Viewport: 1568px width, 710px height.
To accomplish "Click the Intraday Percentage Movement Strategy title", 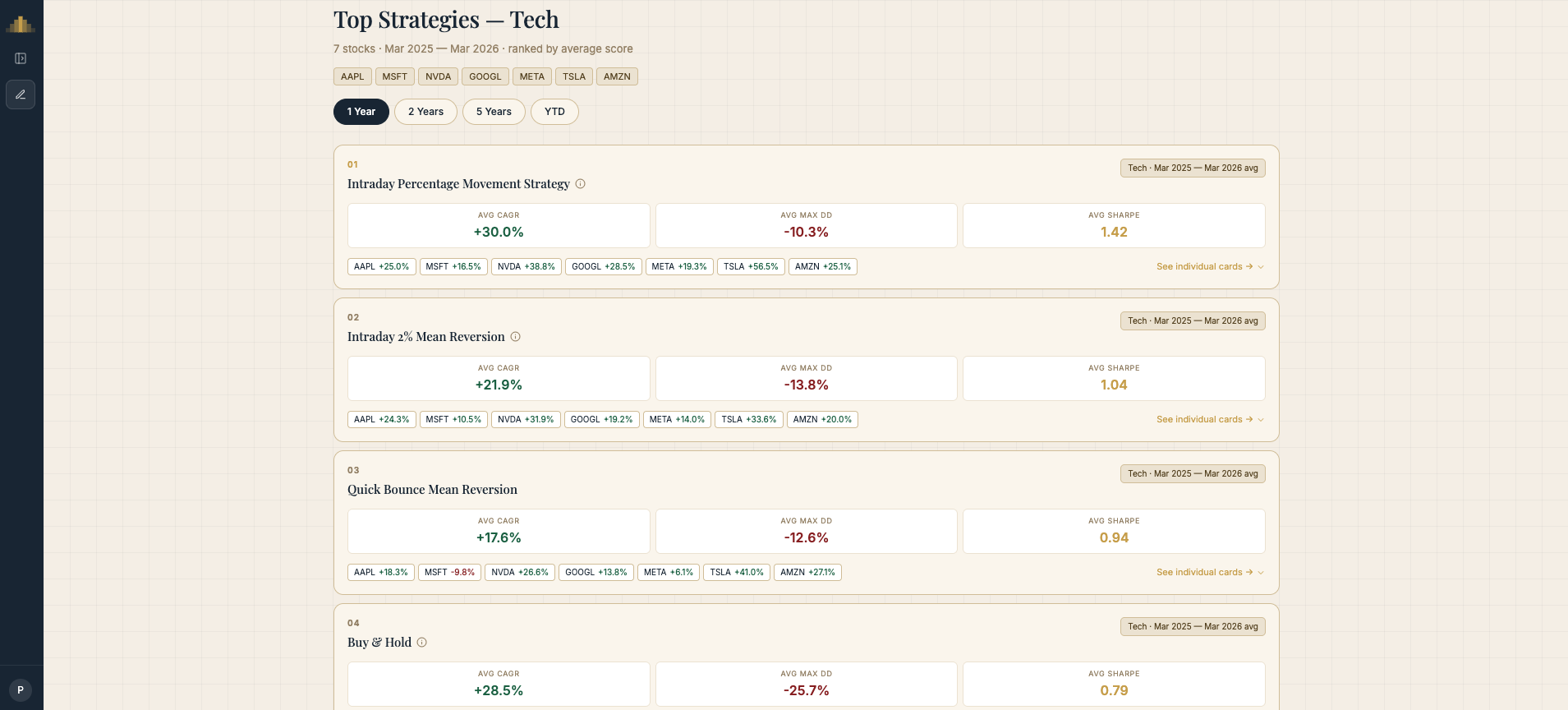I will click(458, 184).
